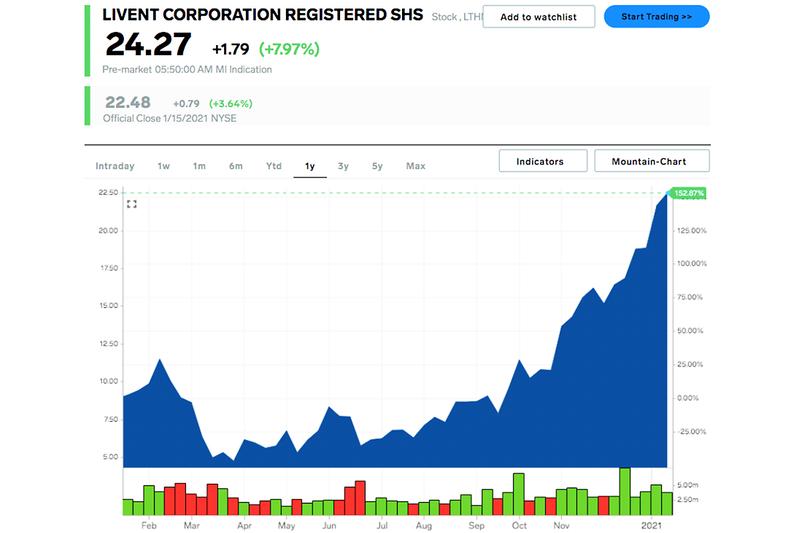This screenshot has width=800, height=533.
Task: Switch to the 5y time range
Action: point(377,166)
